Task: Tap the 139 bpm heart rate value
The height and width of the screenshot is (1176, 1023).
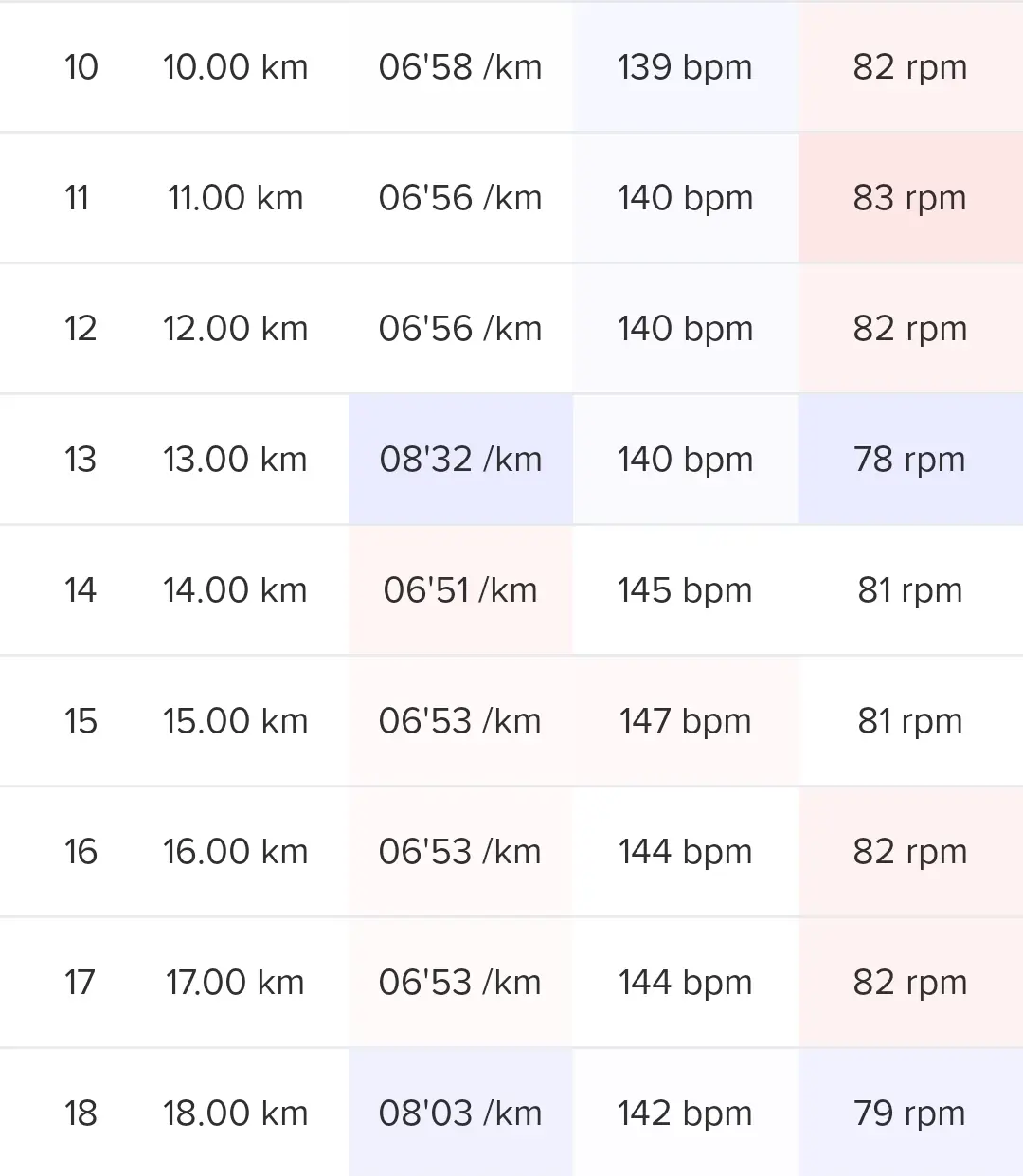Action: point(685,67)
